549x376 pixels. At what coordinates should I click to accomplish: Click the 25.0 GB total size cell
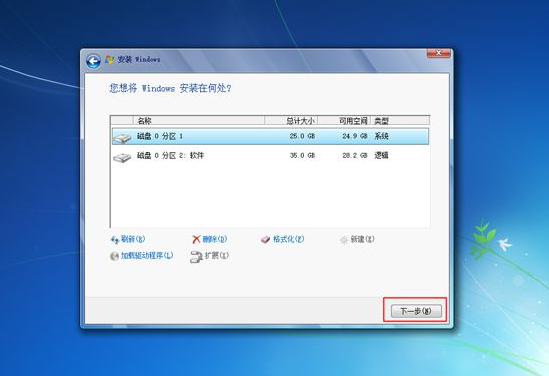click(x=302, y=136)
